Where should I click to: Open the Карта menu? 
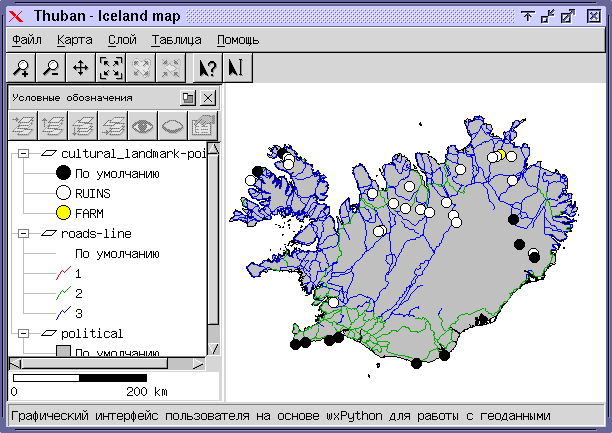pyautogui.click(x=75, y=40)
